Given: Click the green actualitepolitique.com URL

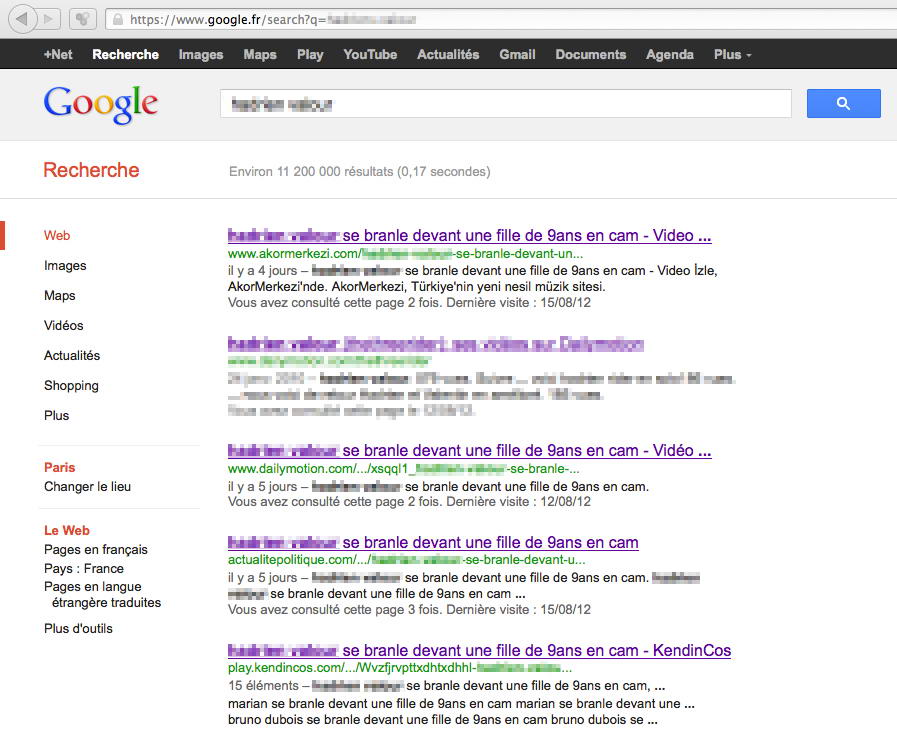Looking at the screenshot, I should point(406,560).
